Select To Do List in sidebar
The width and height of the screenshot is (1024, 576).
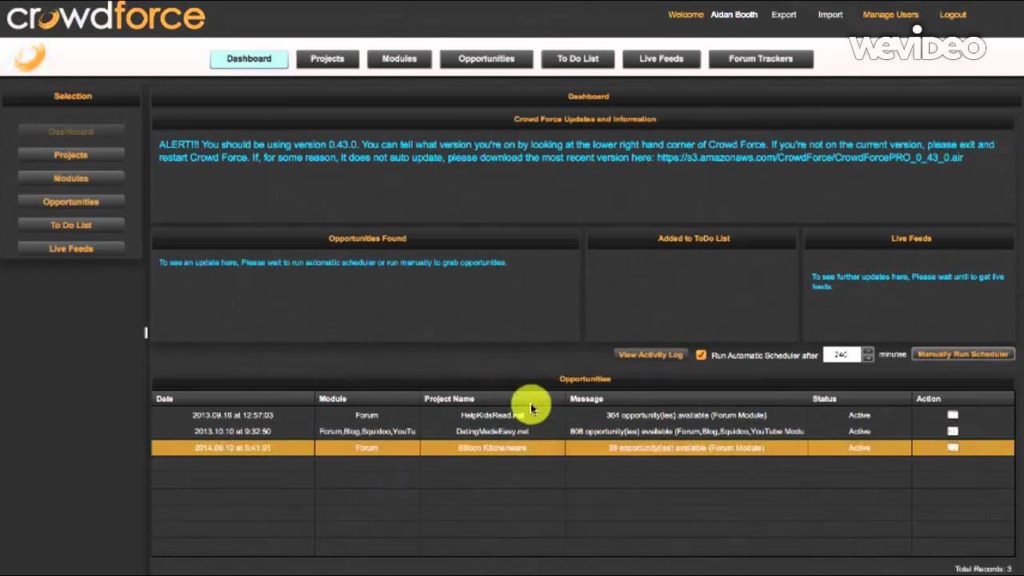71,225
